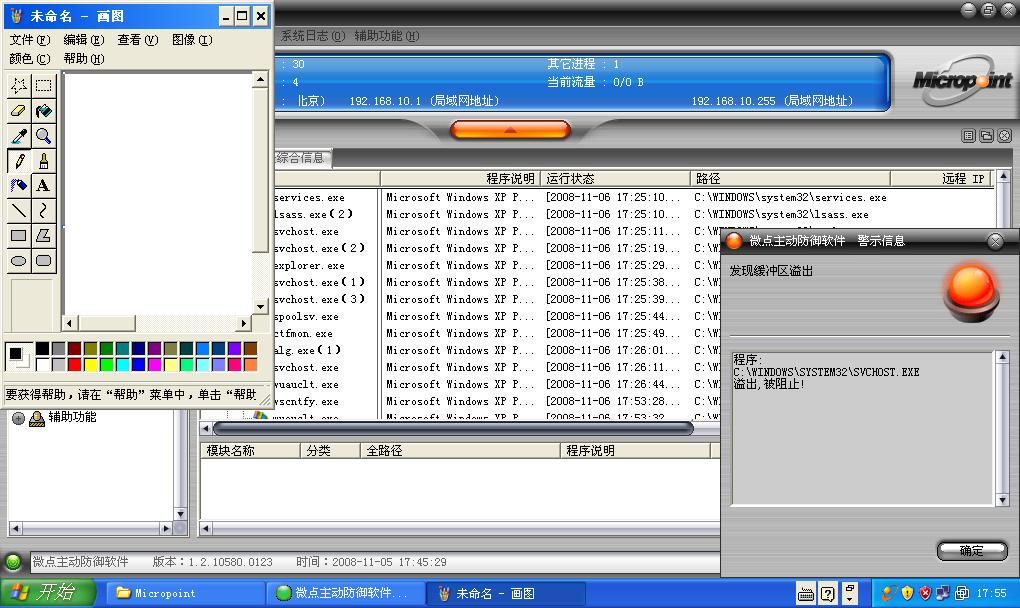Image resolution: width=1020 pixels, height=608 pixels.
Task: Select the Magnifier tool in Paint
Action: (x=44, y=135)
